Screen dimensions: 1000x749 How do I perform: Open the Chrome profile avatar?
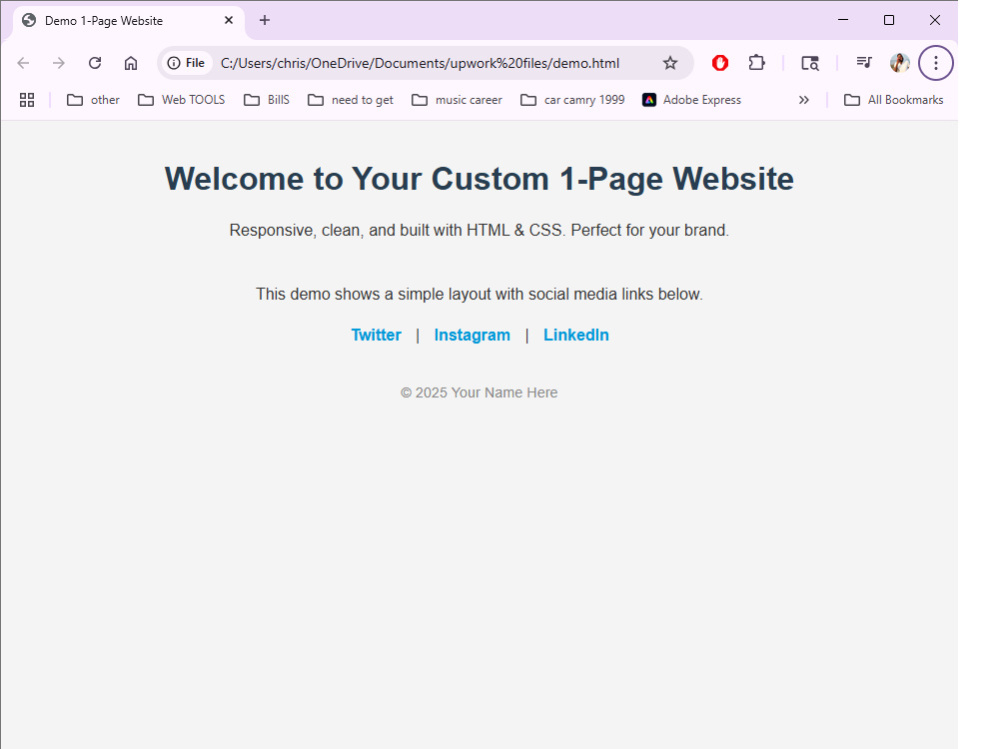point(900,63)
